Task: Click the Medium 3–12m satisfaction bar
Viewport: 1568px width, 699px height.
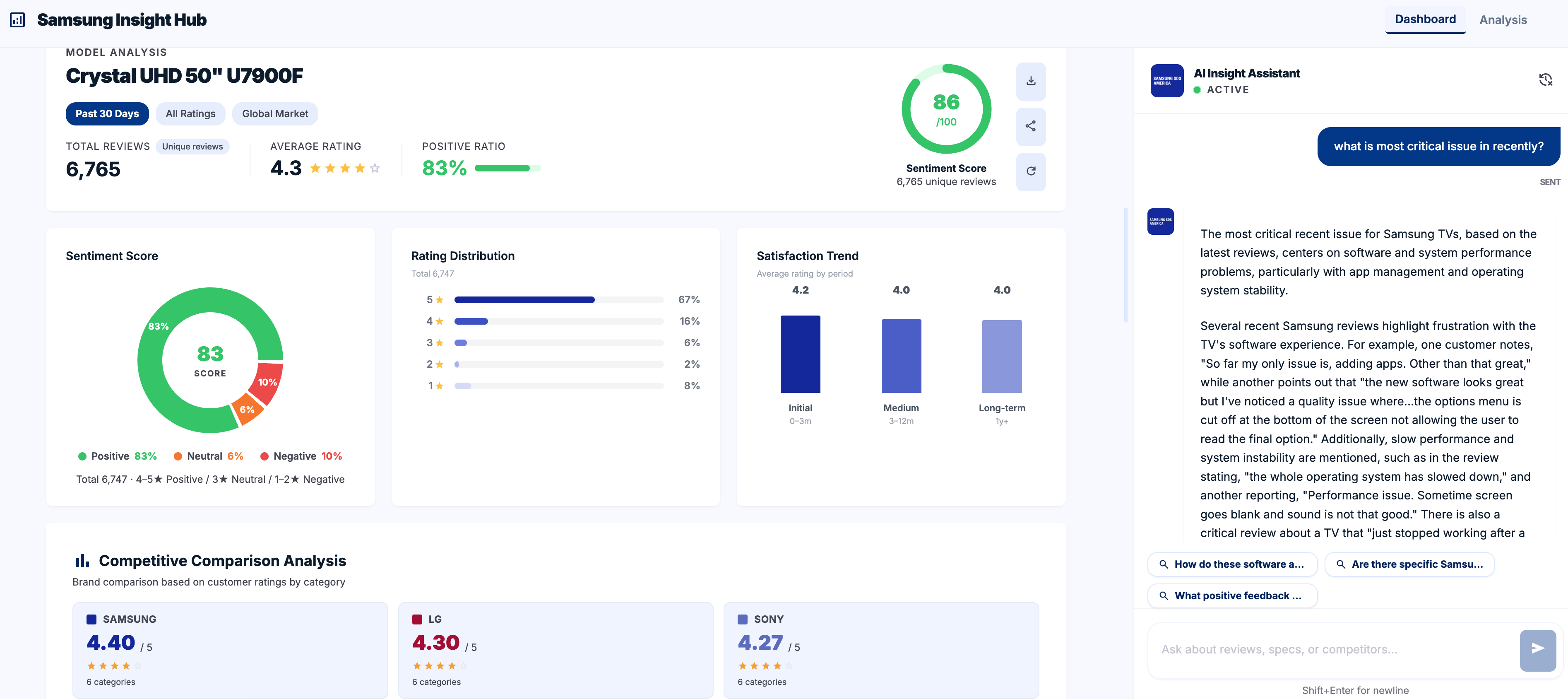Action: [901, 356]
